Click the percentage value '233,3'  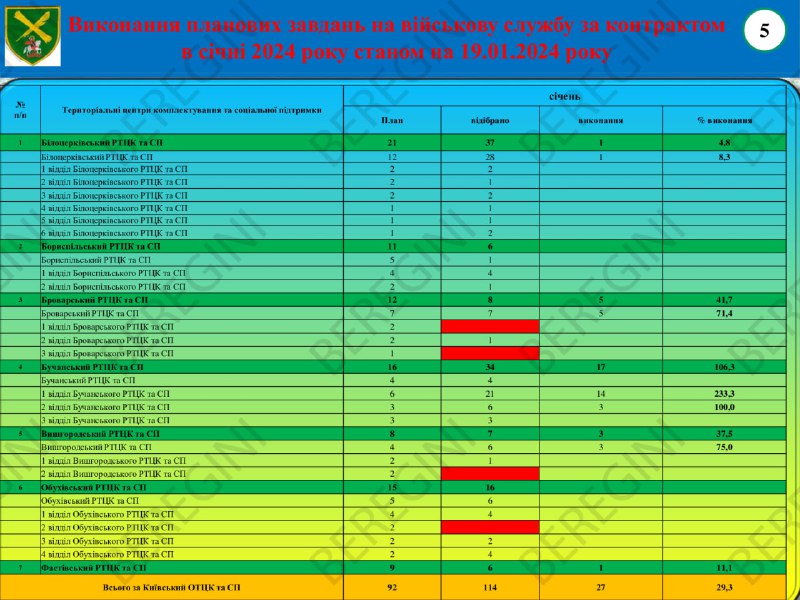(x=724, y=394)
